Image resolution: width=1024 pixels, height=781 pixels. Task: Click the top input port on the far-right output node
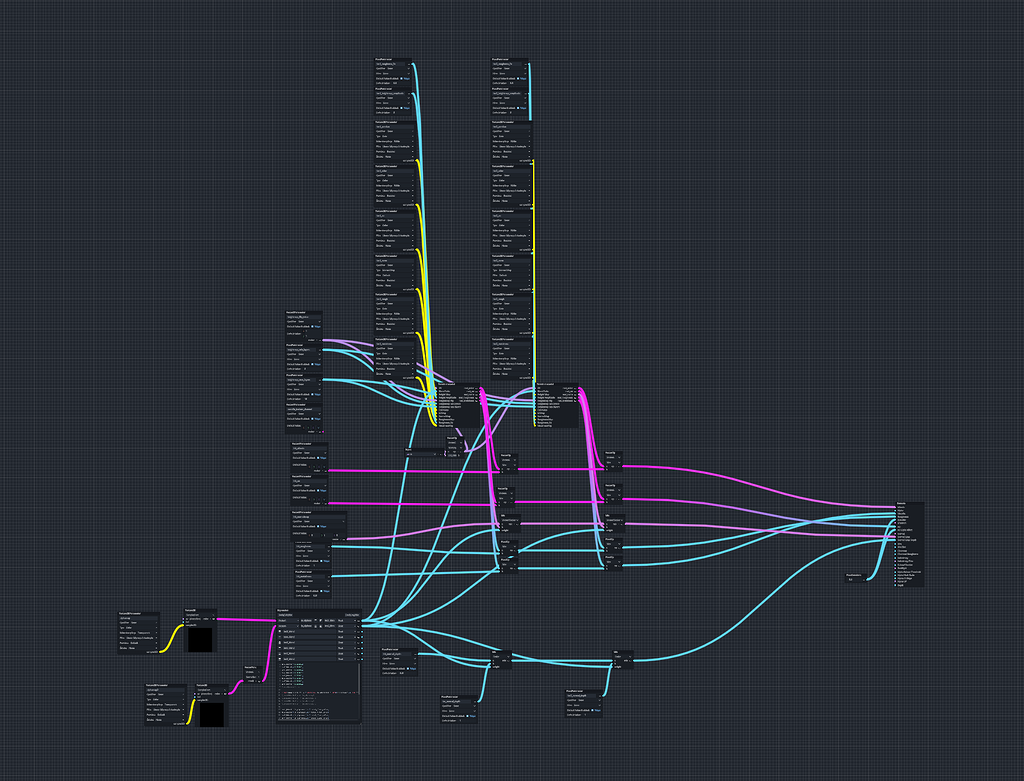coord(894,508)
